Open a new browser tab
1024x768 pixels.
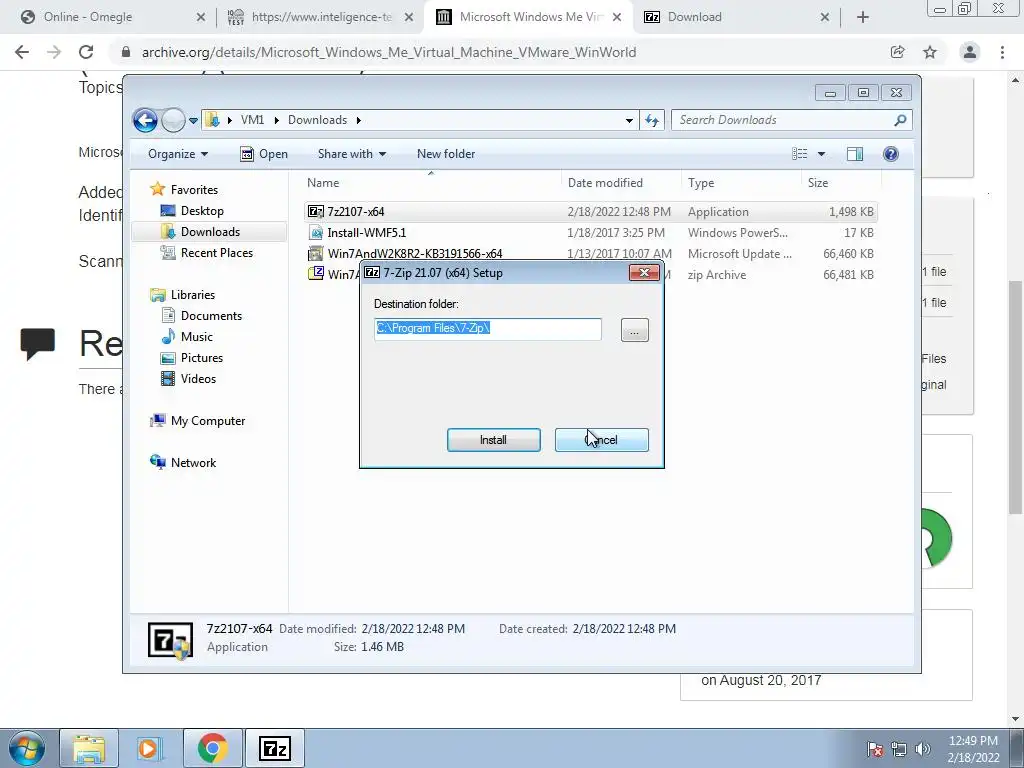click(x=863, y=18)
